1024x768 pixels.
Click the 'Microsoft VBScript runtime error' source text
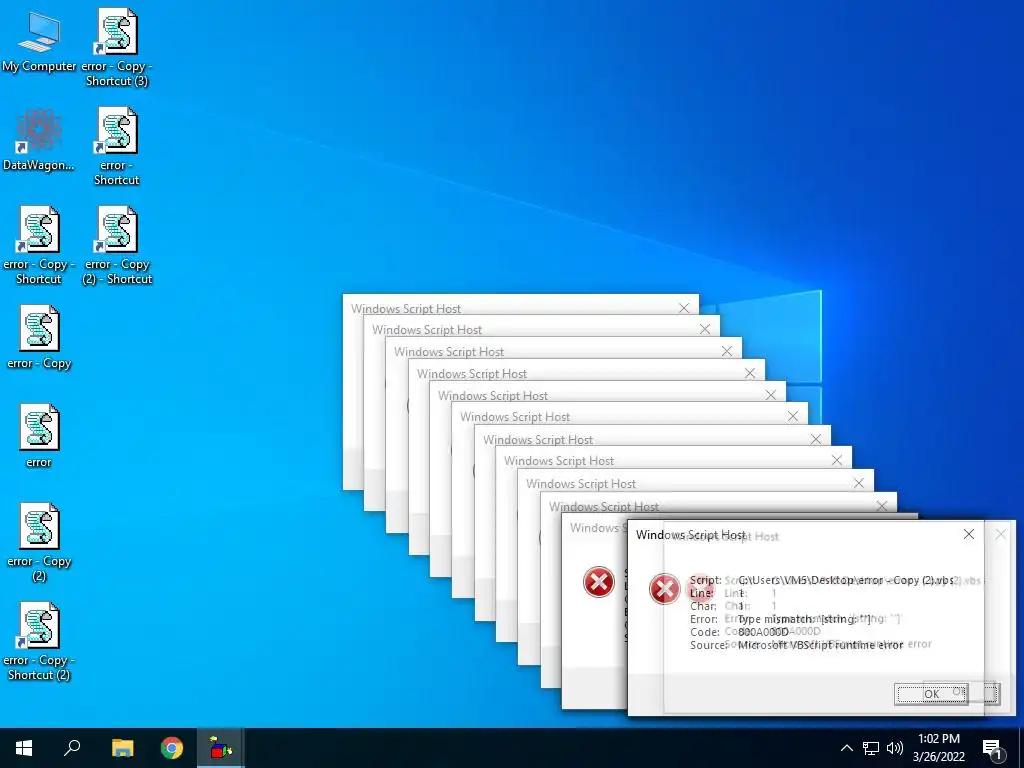820,645
